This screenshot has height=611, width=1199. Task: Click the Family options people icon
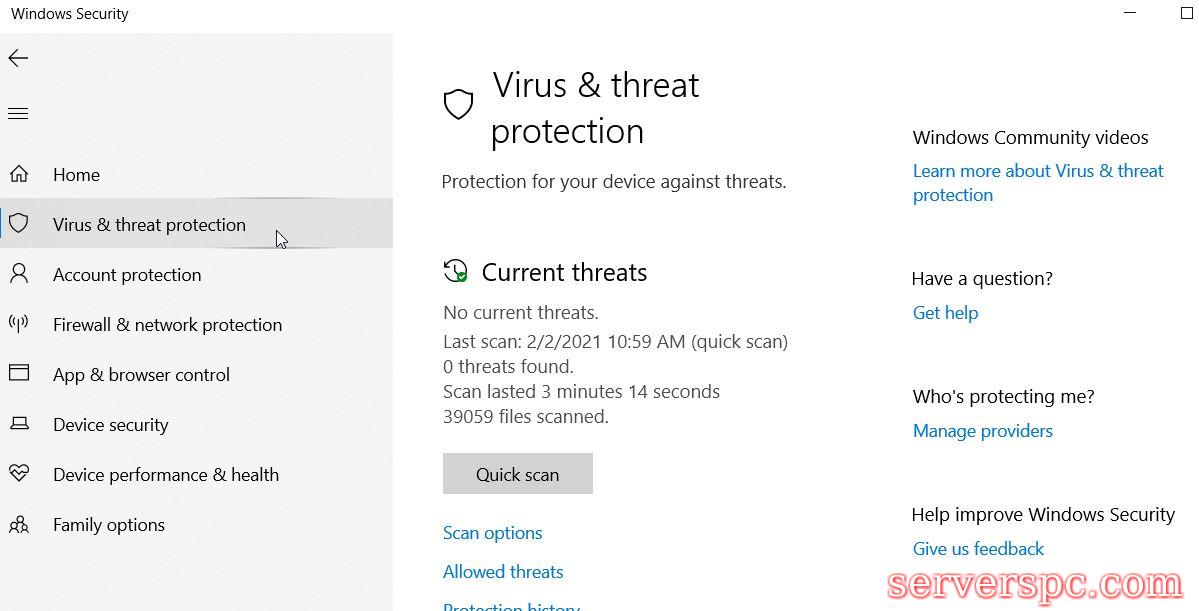click(x=18, y=524)
